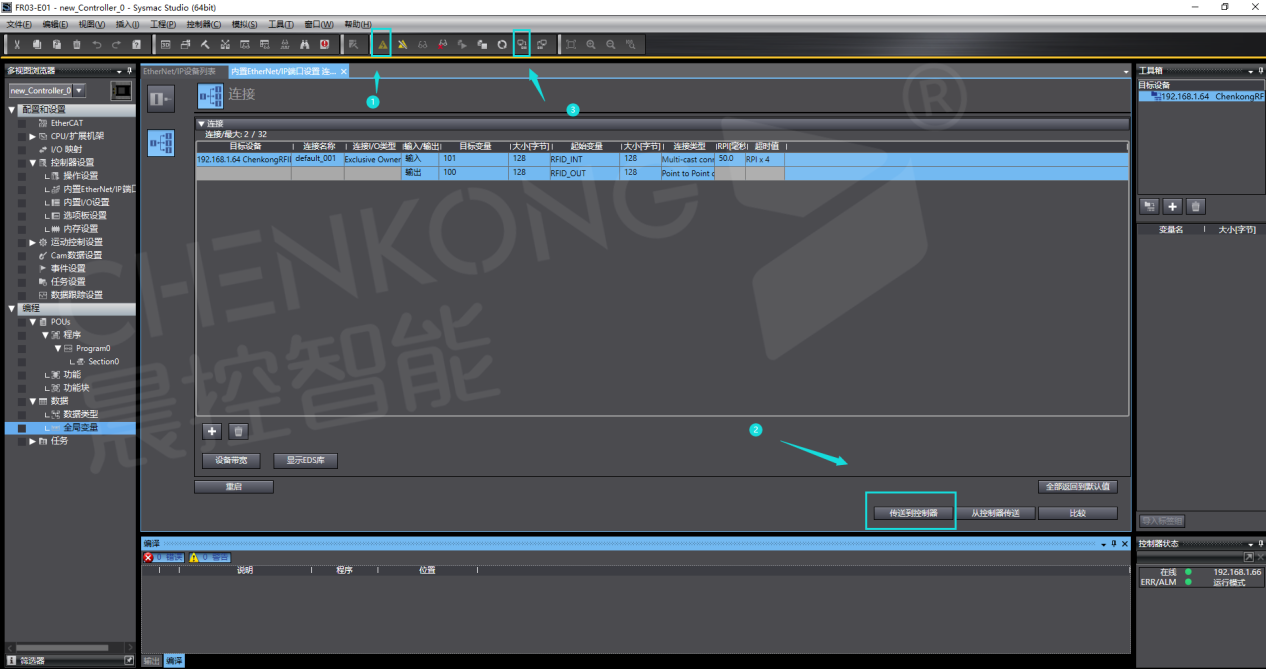Expand the CPU/扩展机架 tree node
This screenshot has height=669, width=1266.
coord(33,136)
